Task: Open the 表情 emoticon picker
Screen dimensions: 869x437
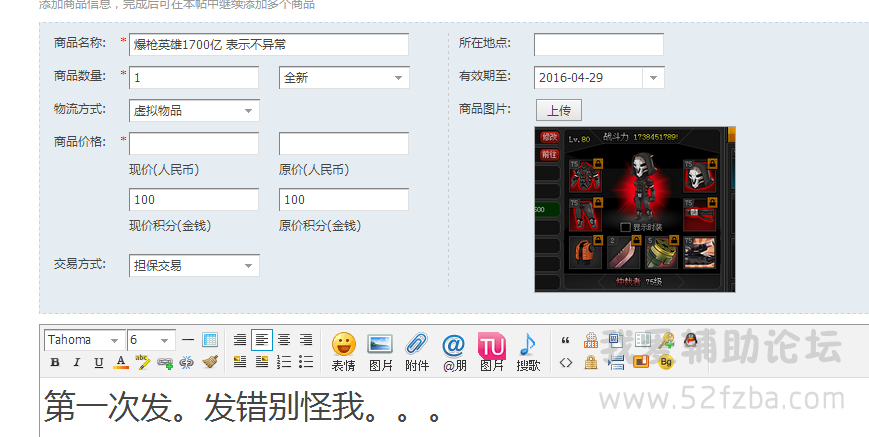Action: pyautogui.click(x=344, y=351)
